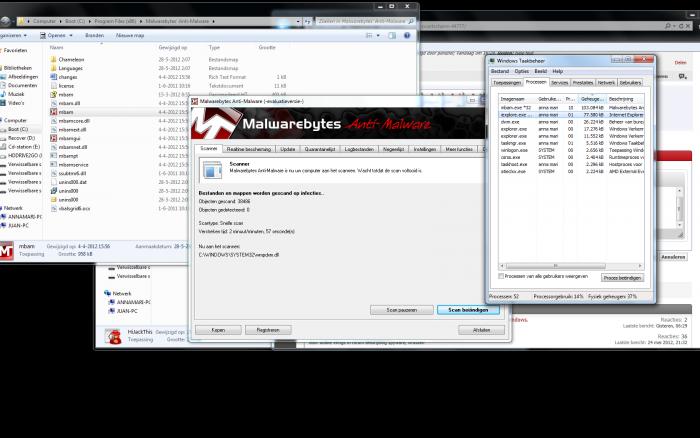This screenshot has width=700, height=438.
Task: Select the mbampt file
Action: 68,156
